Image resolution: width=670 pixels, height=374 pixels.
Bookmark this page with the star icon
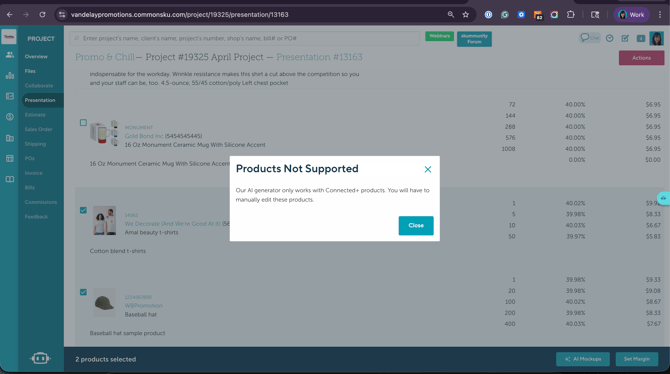coord(466,15)
